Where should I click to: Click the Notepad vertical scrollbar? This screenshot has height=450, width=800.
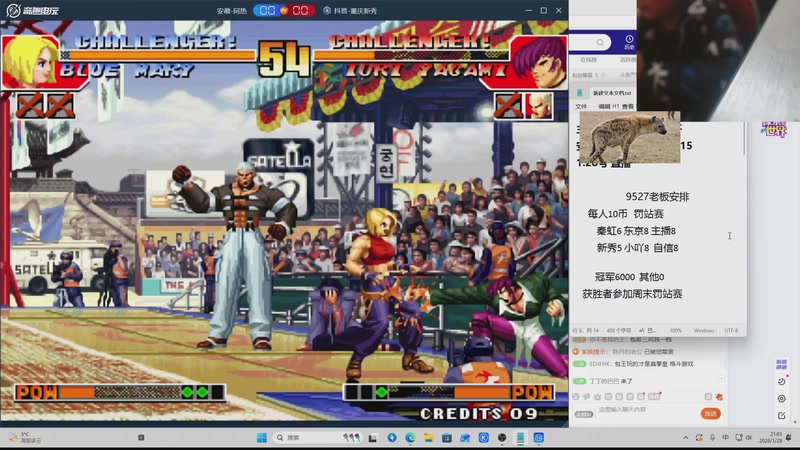click(744, 138)
